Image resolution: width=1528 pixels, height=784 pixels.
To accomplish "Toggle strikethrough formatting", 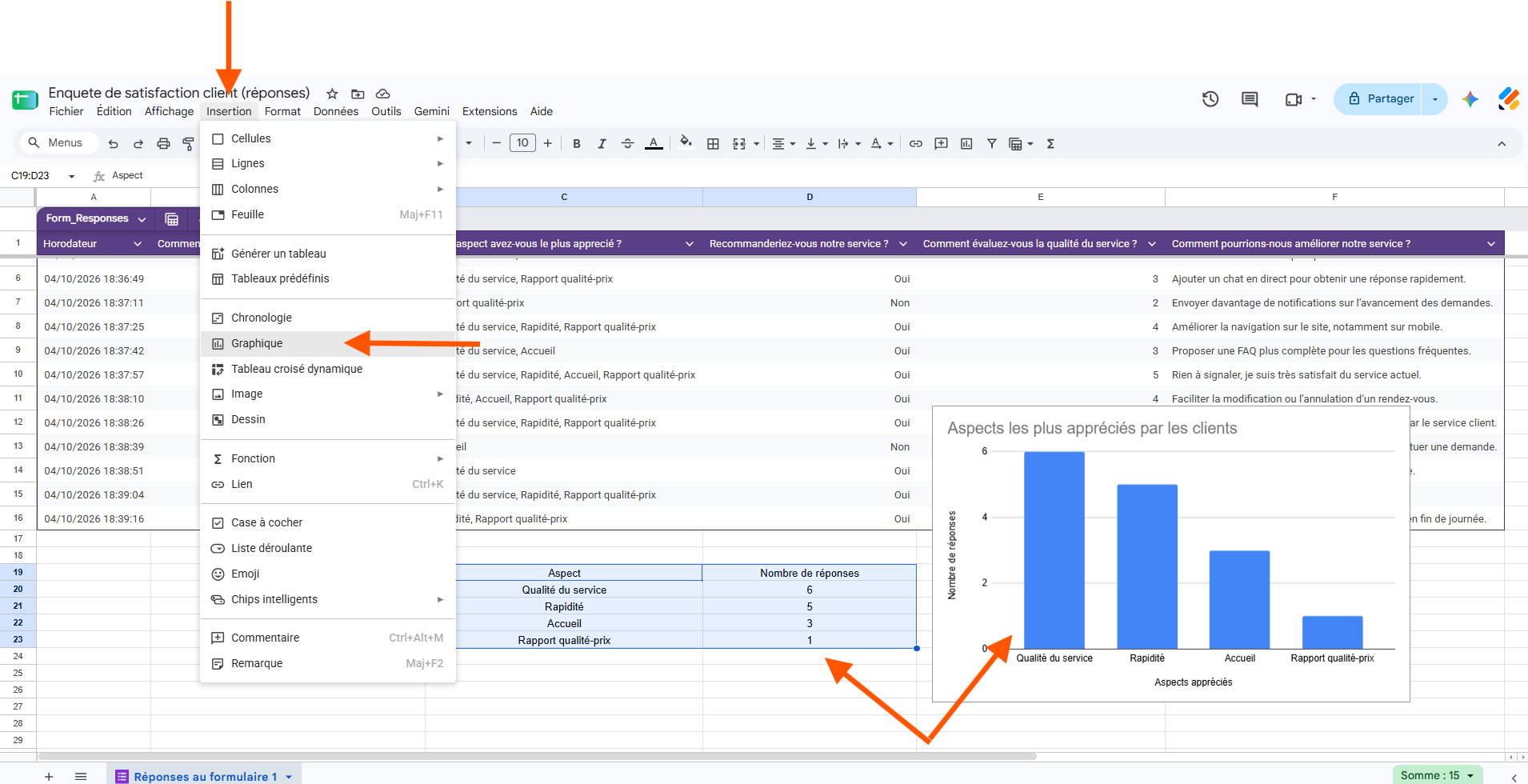I will (x=627, y=144).
